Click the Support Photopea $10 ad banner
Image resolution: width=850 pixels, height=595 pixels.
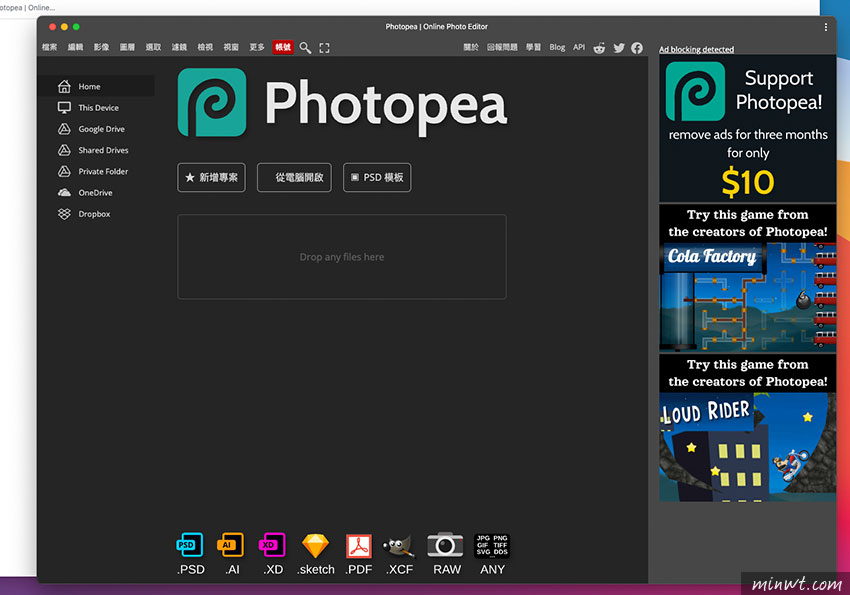coord(748,128)
